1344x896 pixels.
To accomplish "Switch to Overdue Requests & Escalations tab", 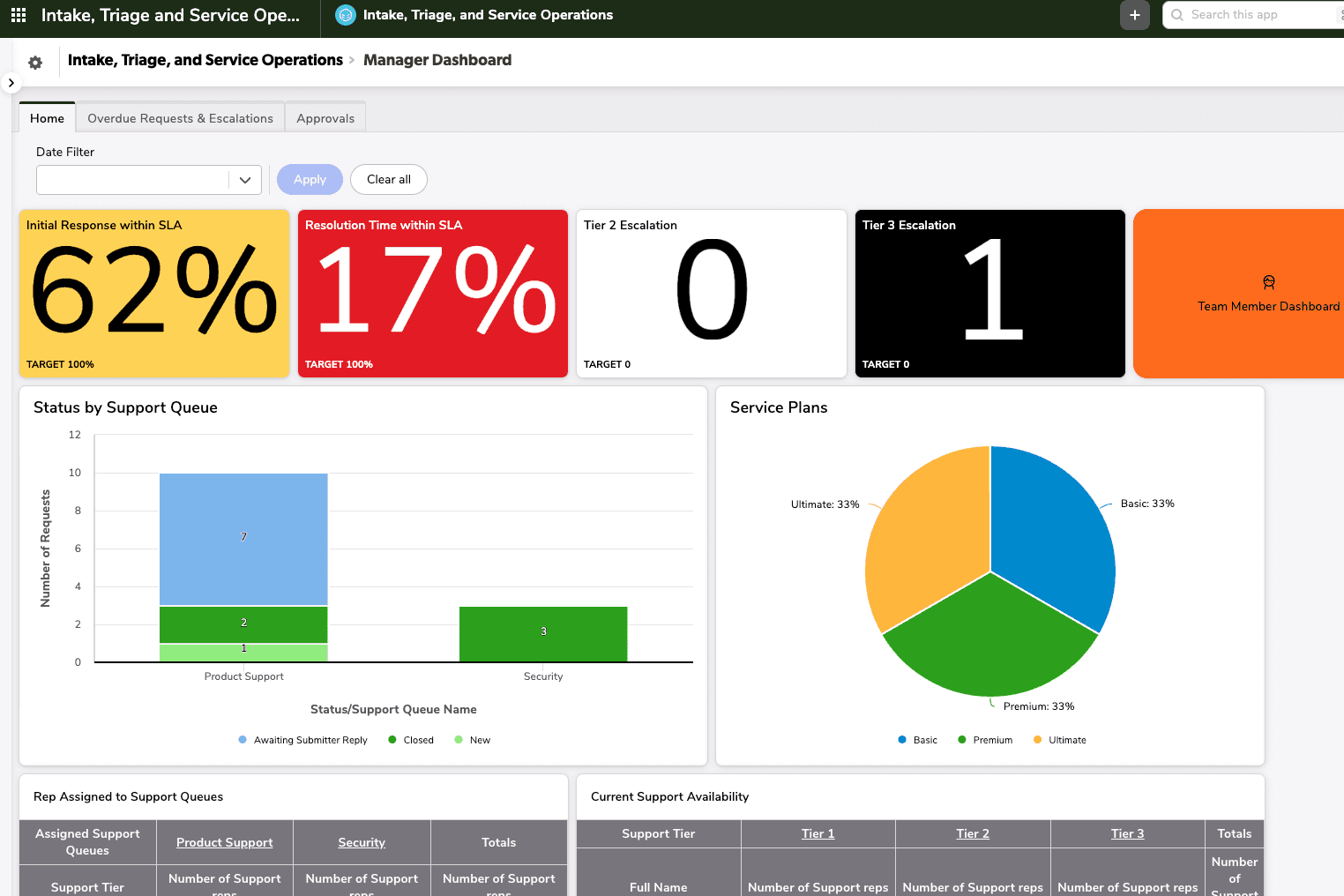I will (x=180, y=118).
